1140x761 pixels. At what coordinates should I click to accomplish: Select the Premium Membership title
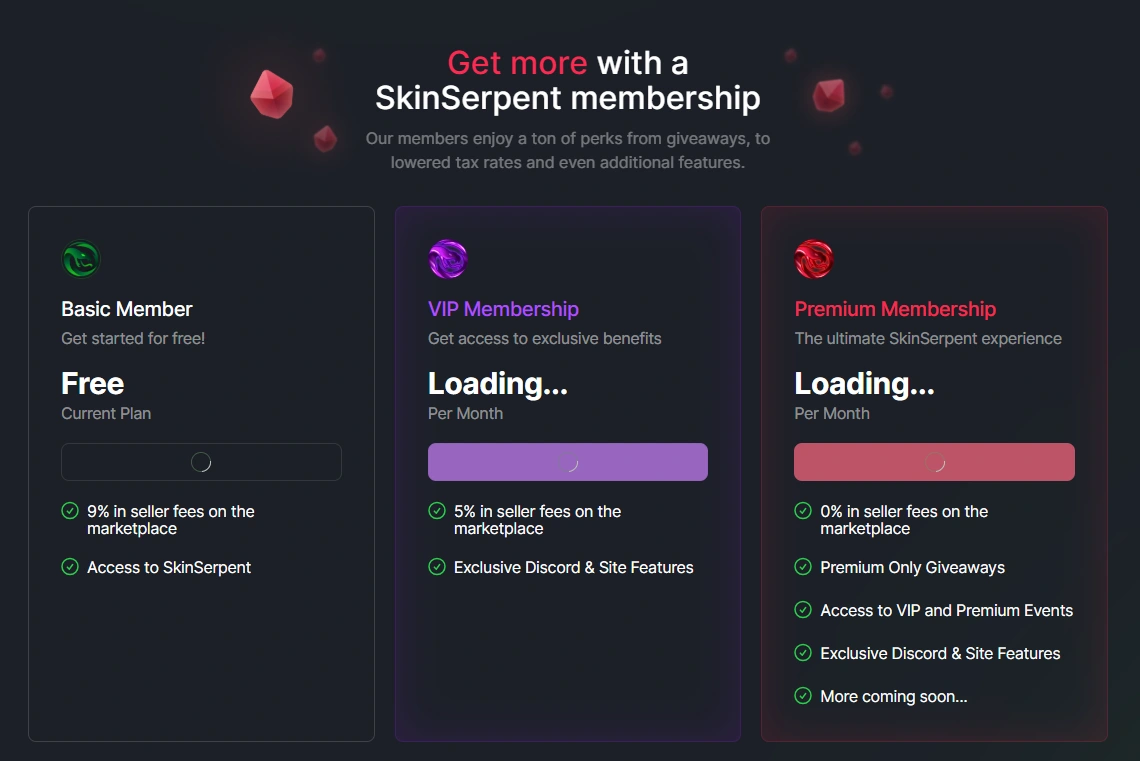[895, 309]
